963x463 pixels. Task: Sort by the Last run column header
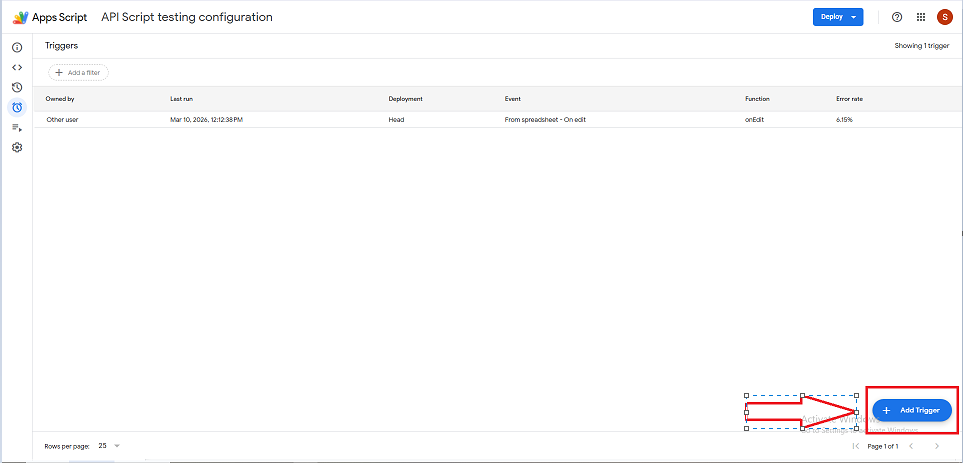[181, 99]
